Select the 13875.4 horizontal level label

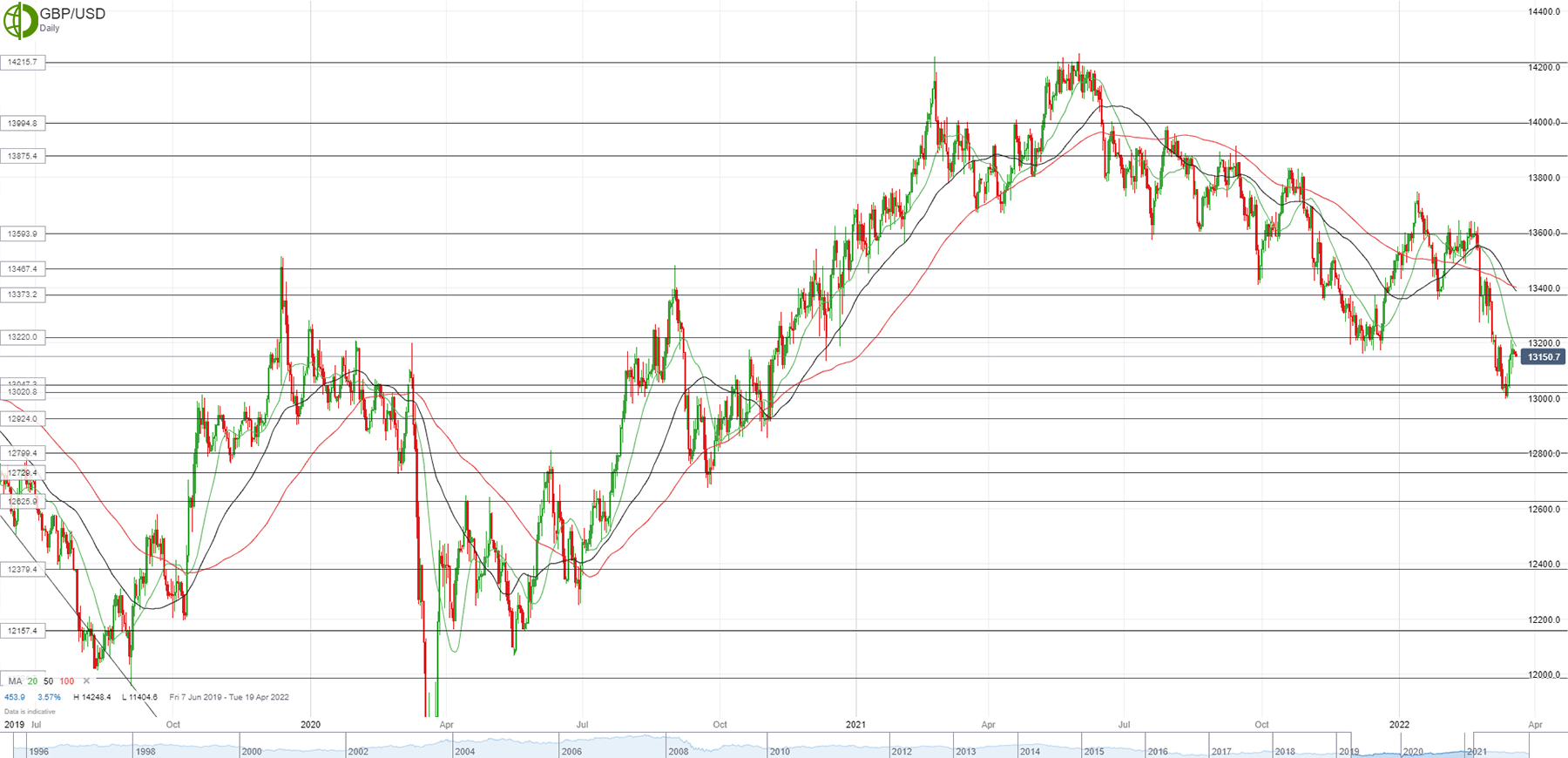pyautogui.click(x=23, y=156)
